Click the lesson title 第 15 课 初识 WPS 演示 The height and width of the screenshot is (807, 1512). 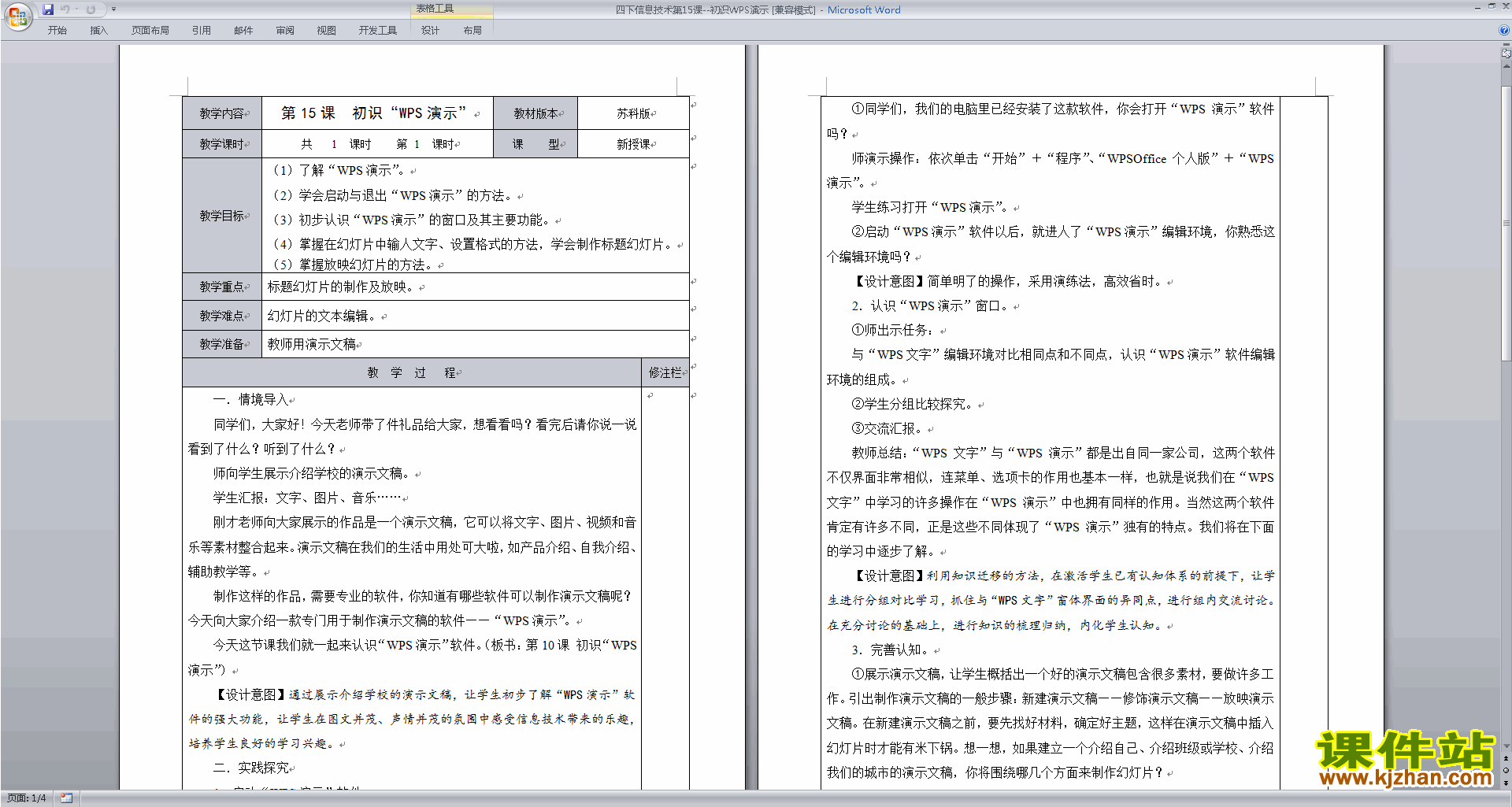point(375,113)
